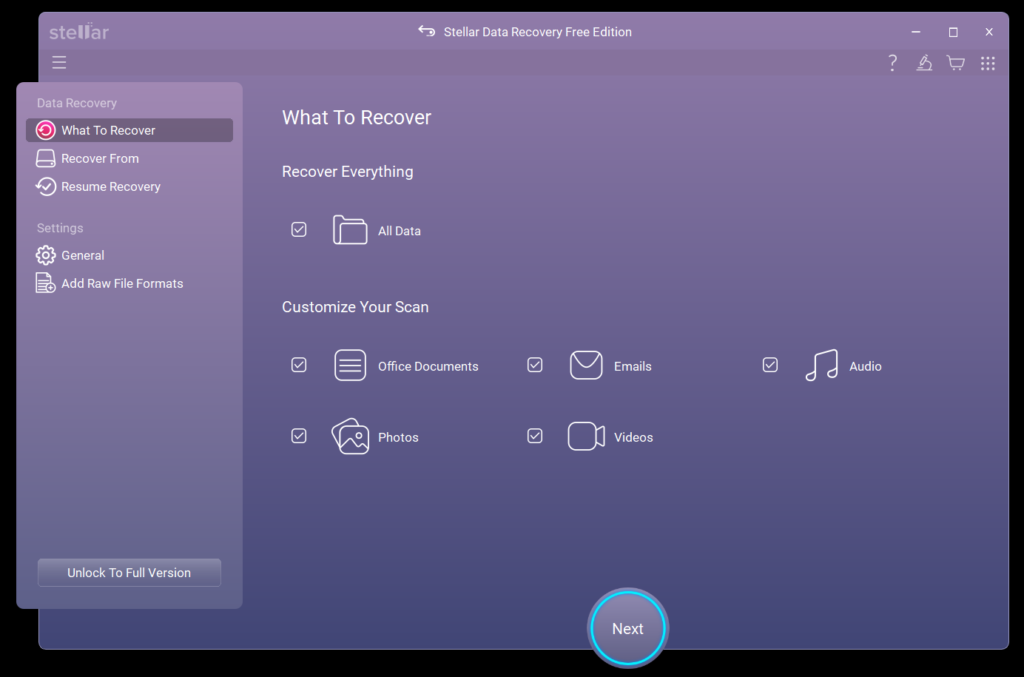Screen dimensions: 1024x677
Task: Disable the Audio checkbox
Action: (x=770, y=365)
